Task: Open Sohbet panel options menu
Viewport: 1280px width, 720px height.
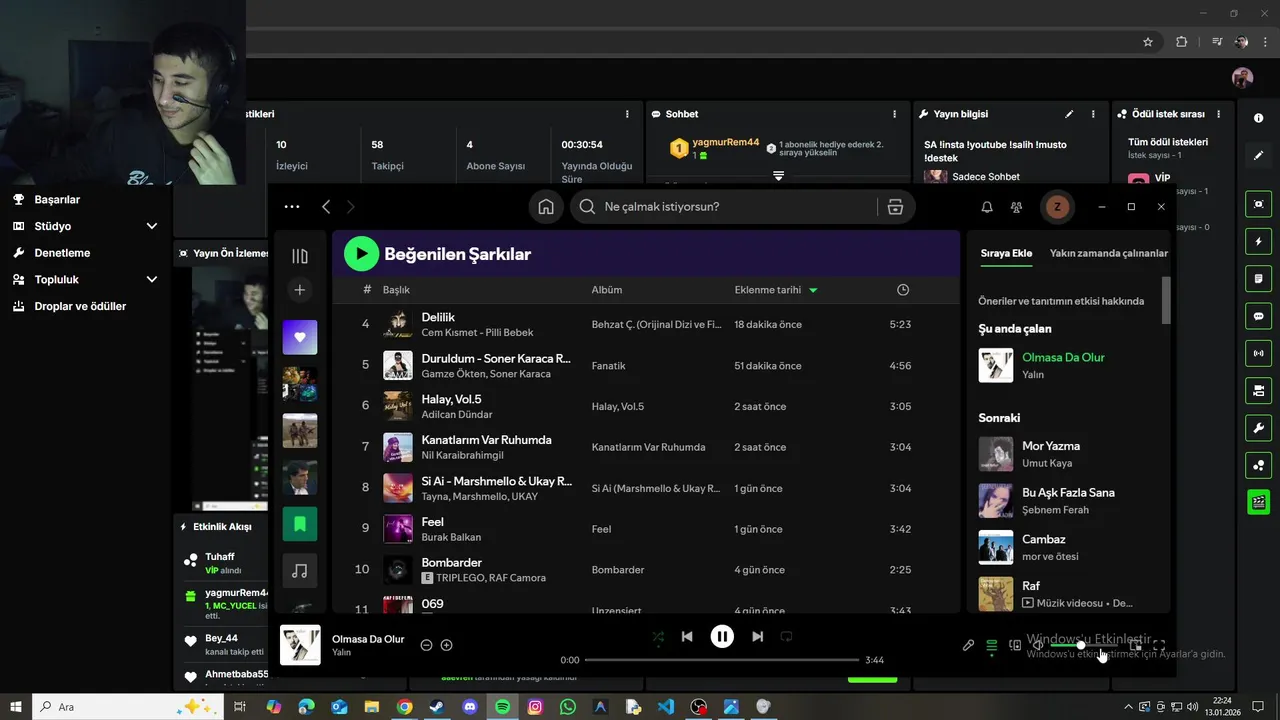Action: pos(893,114)
